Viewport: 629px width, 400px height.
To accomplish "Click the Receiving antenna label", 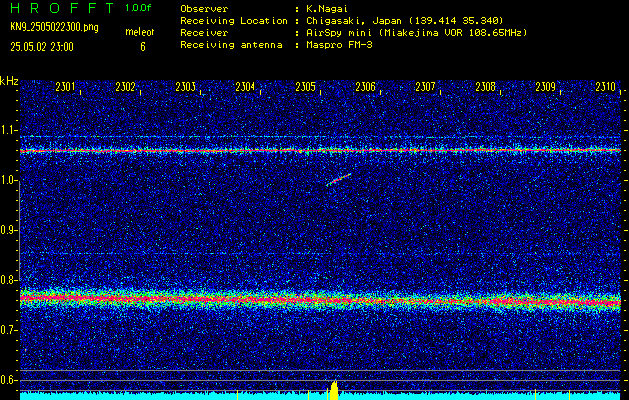I will pos(231,45).
